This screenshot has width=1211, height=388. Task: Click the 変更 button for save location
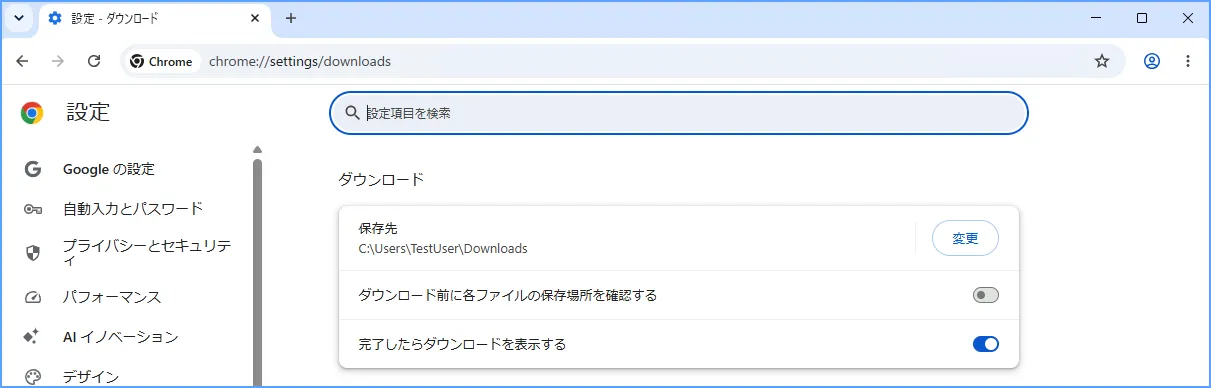pyautogui.click(x=965, y=239)
